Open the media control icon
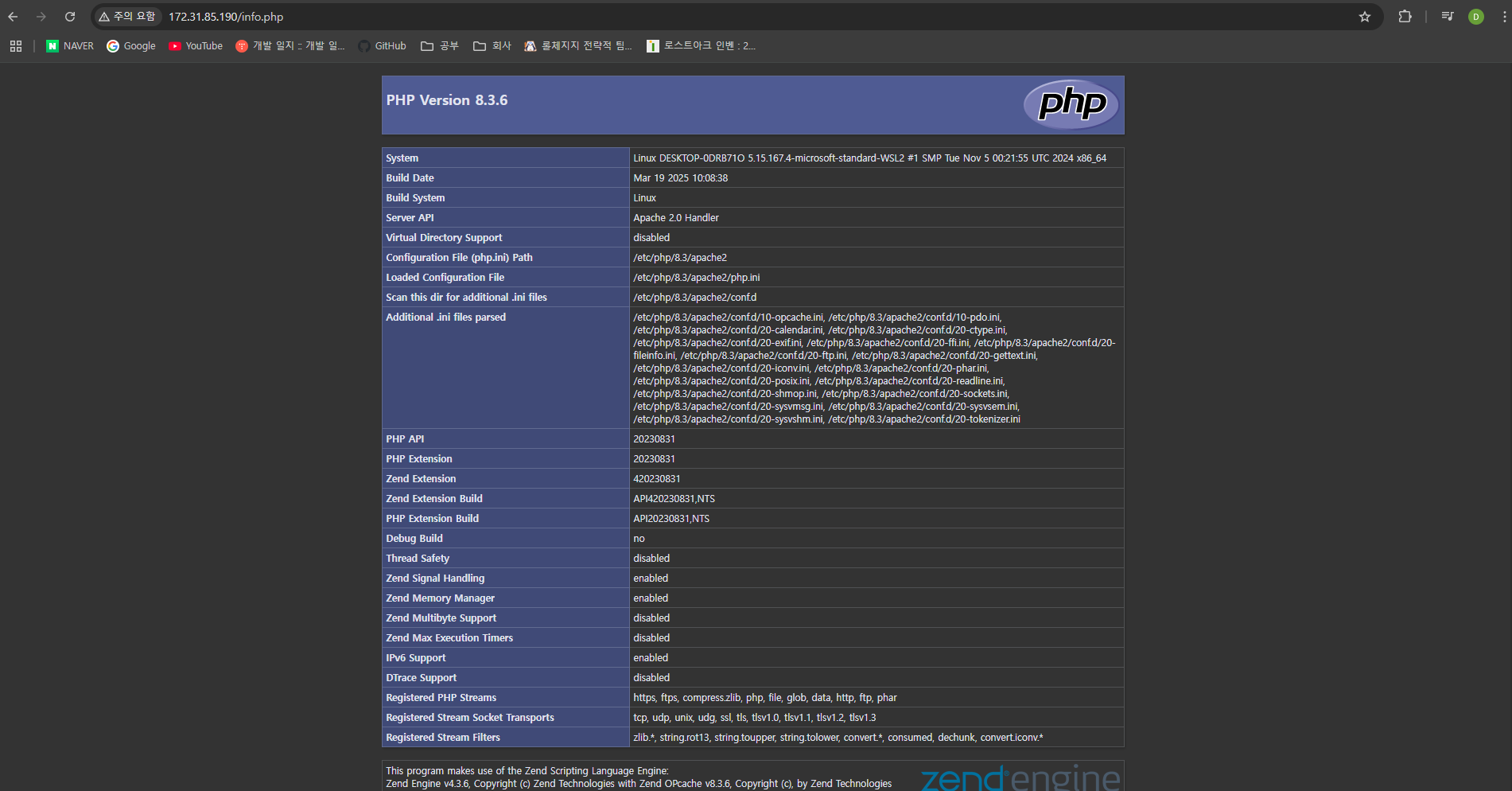The height and width of the screenshot is (791, 1512). click(x=1448, y=17)
